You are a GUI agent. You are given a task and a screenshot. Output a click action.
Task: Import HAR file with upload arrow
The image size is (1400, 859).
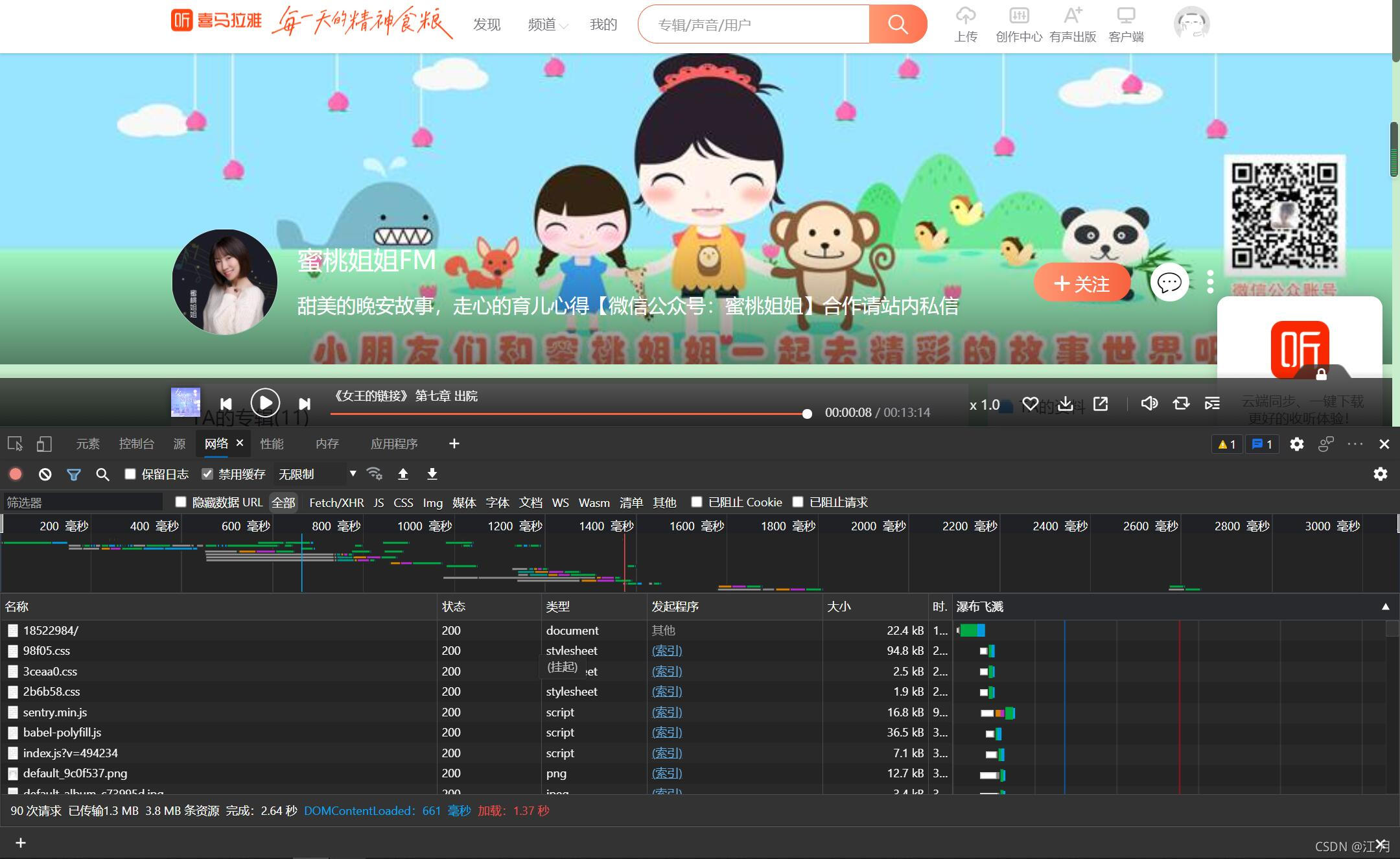403,474
